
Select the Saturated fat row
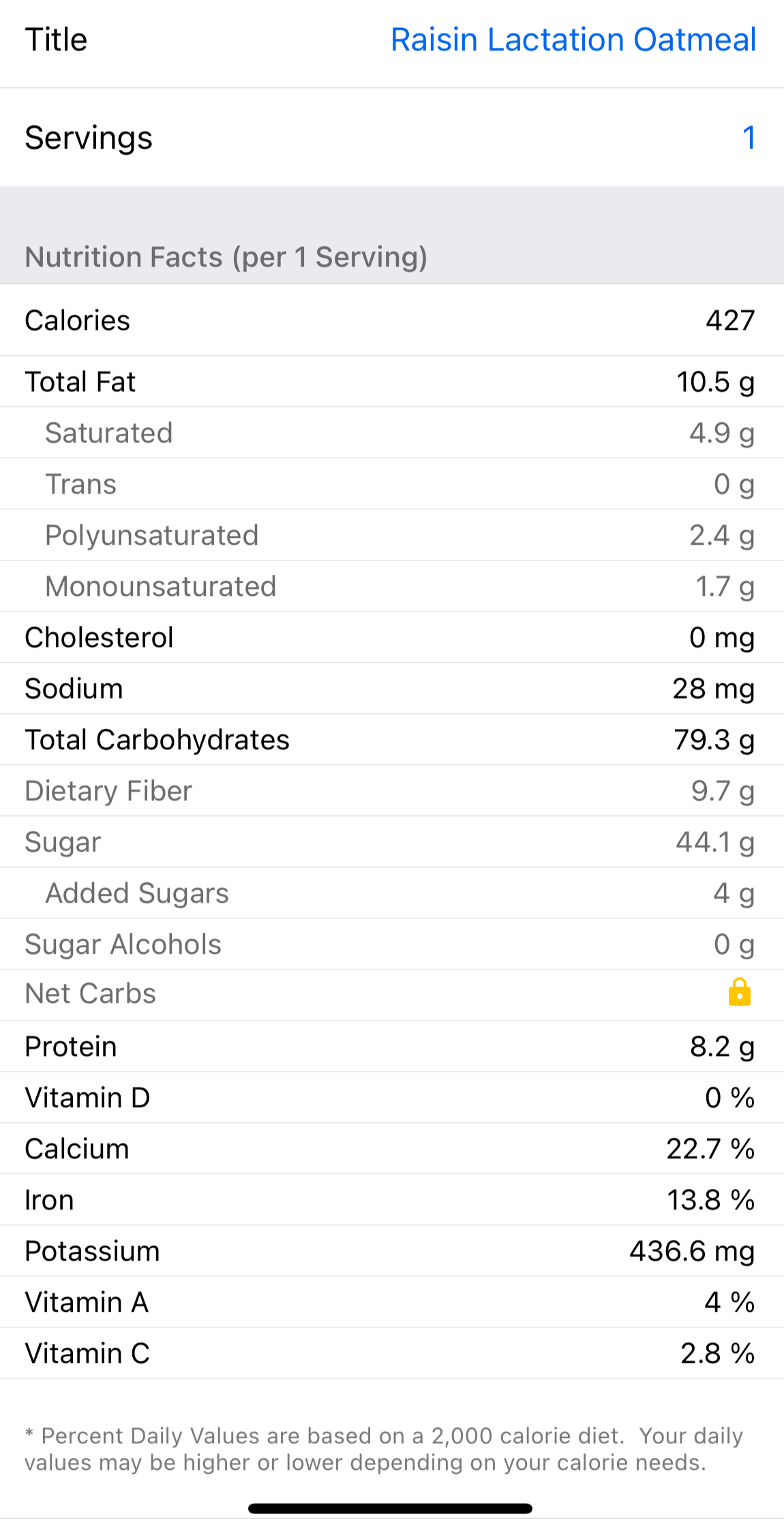coord(392,433)
